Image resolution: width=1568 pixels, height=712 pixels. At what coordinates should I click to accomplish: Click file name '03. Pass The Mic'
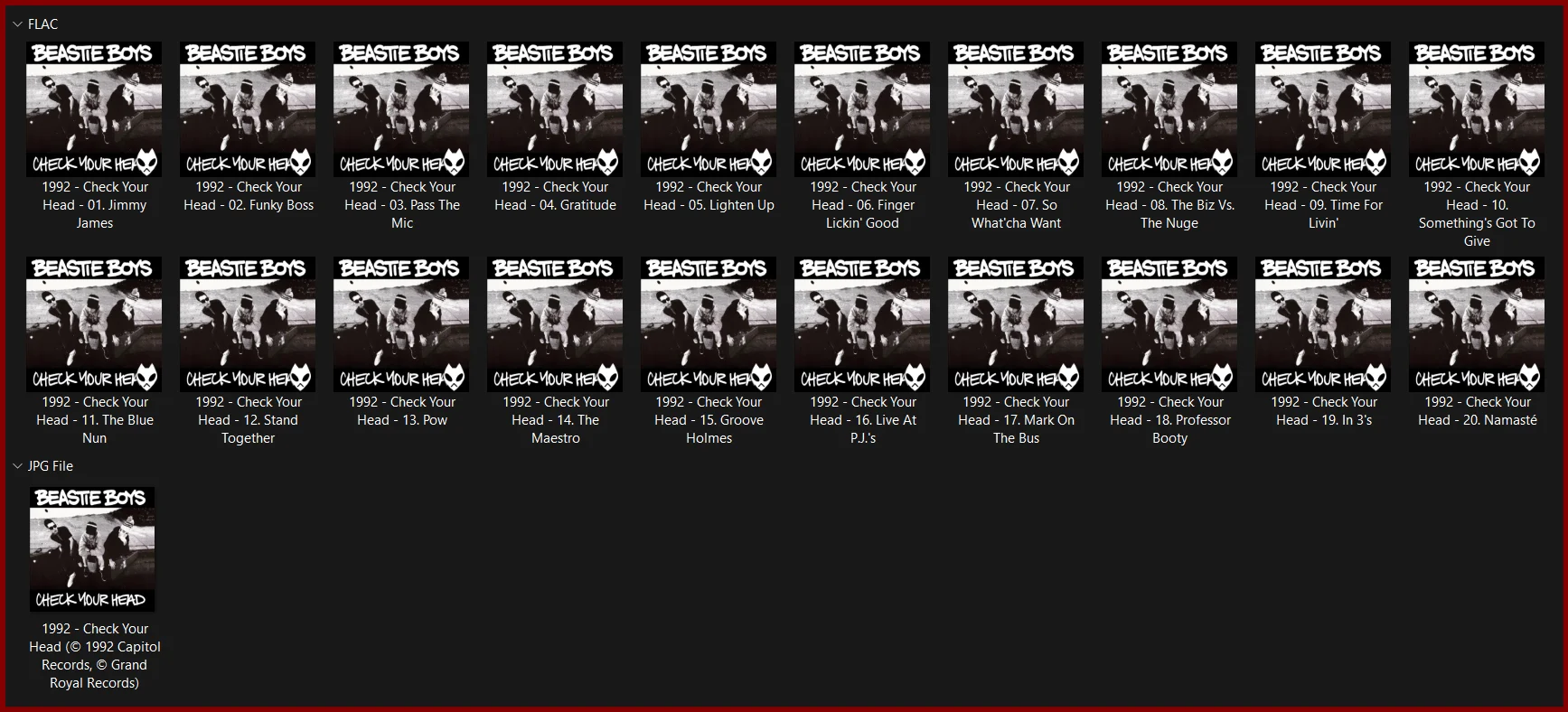click(x=402, y=205)
